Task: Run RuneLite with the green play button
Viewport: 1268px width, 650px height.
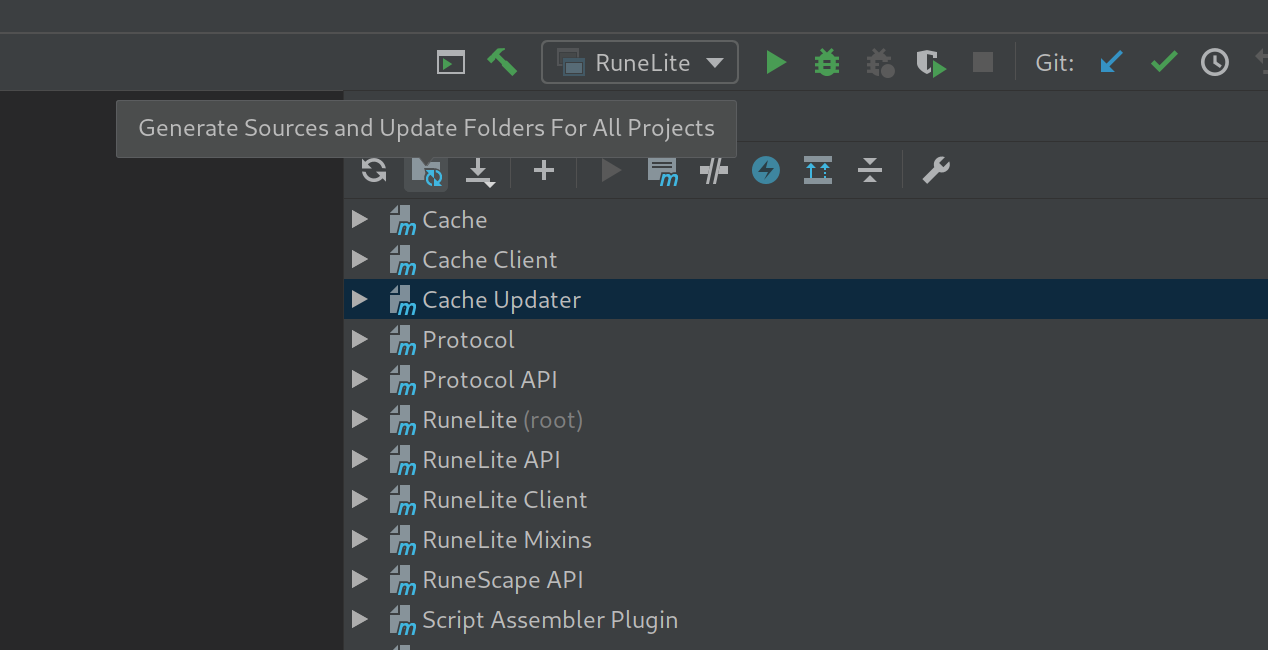Action: click(776, 61)
